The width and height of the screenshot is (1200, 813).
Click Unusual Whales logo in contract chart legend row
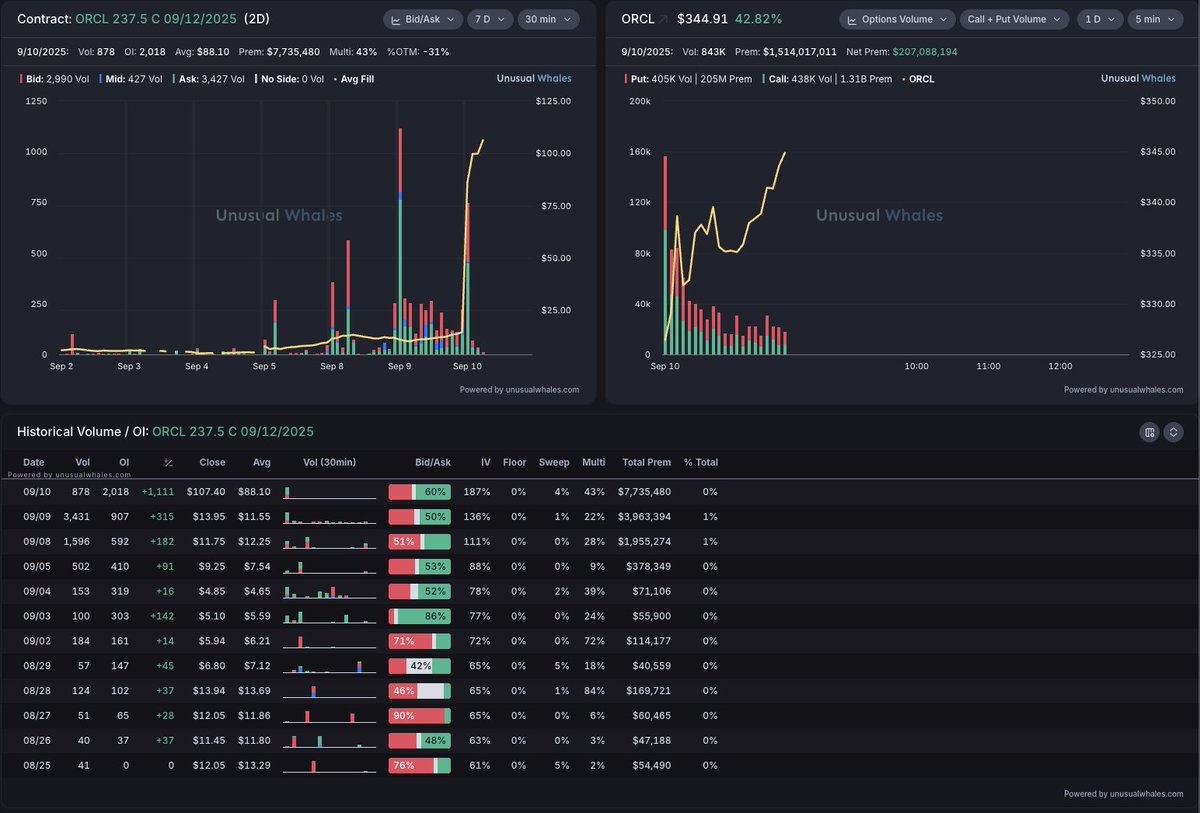(x=536, y=78)
